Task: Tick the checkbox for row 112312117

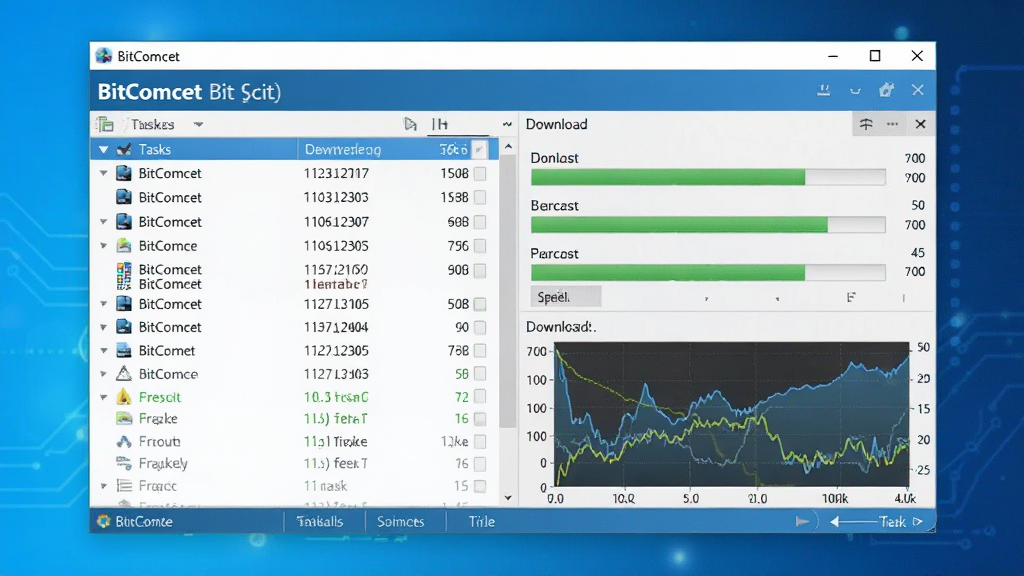Action: (x=480, y=174)
